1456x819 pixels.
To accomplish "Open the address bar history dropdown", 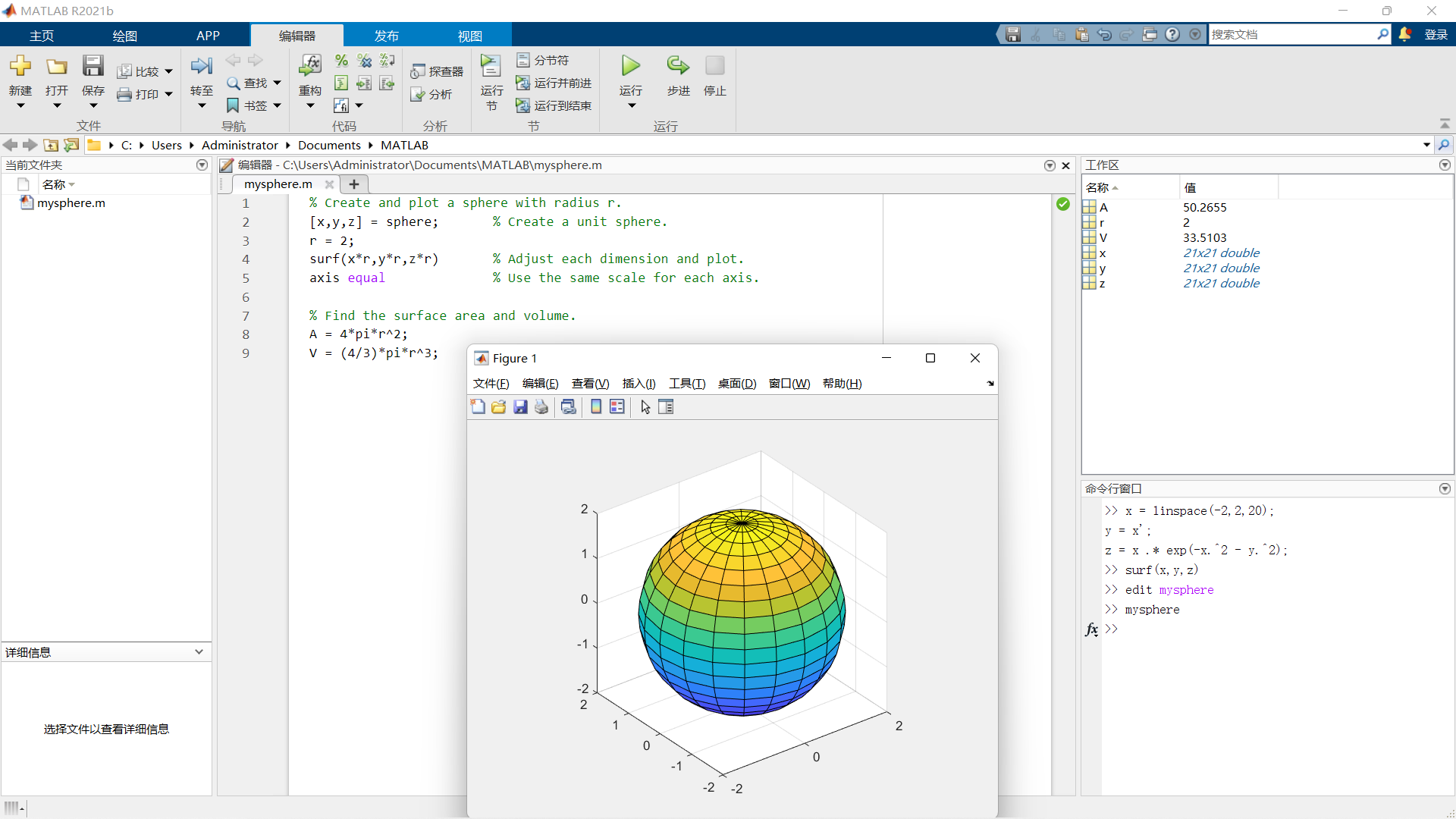I will tap(1426, 145).
